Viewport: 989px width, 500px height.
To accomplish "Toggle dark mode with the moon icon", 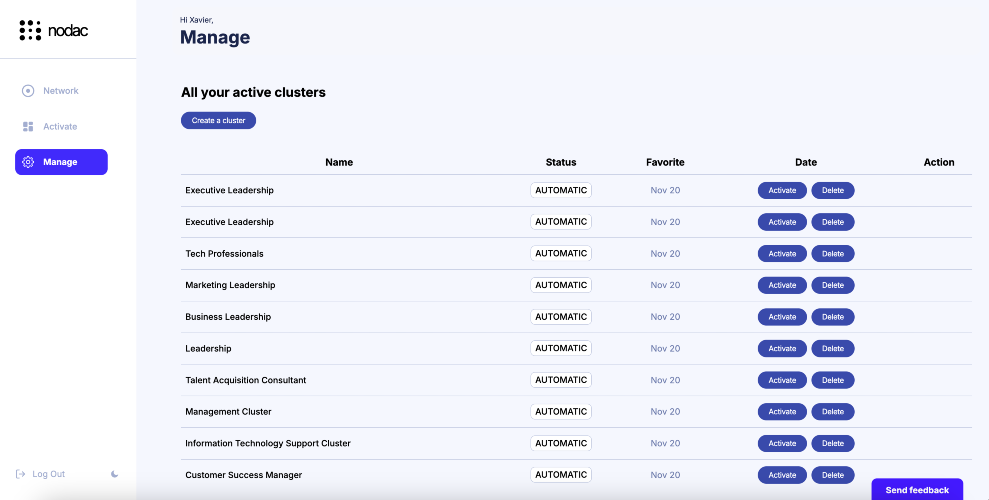I will pos(114,474).
